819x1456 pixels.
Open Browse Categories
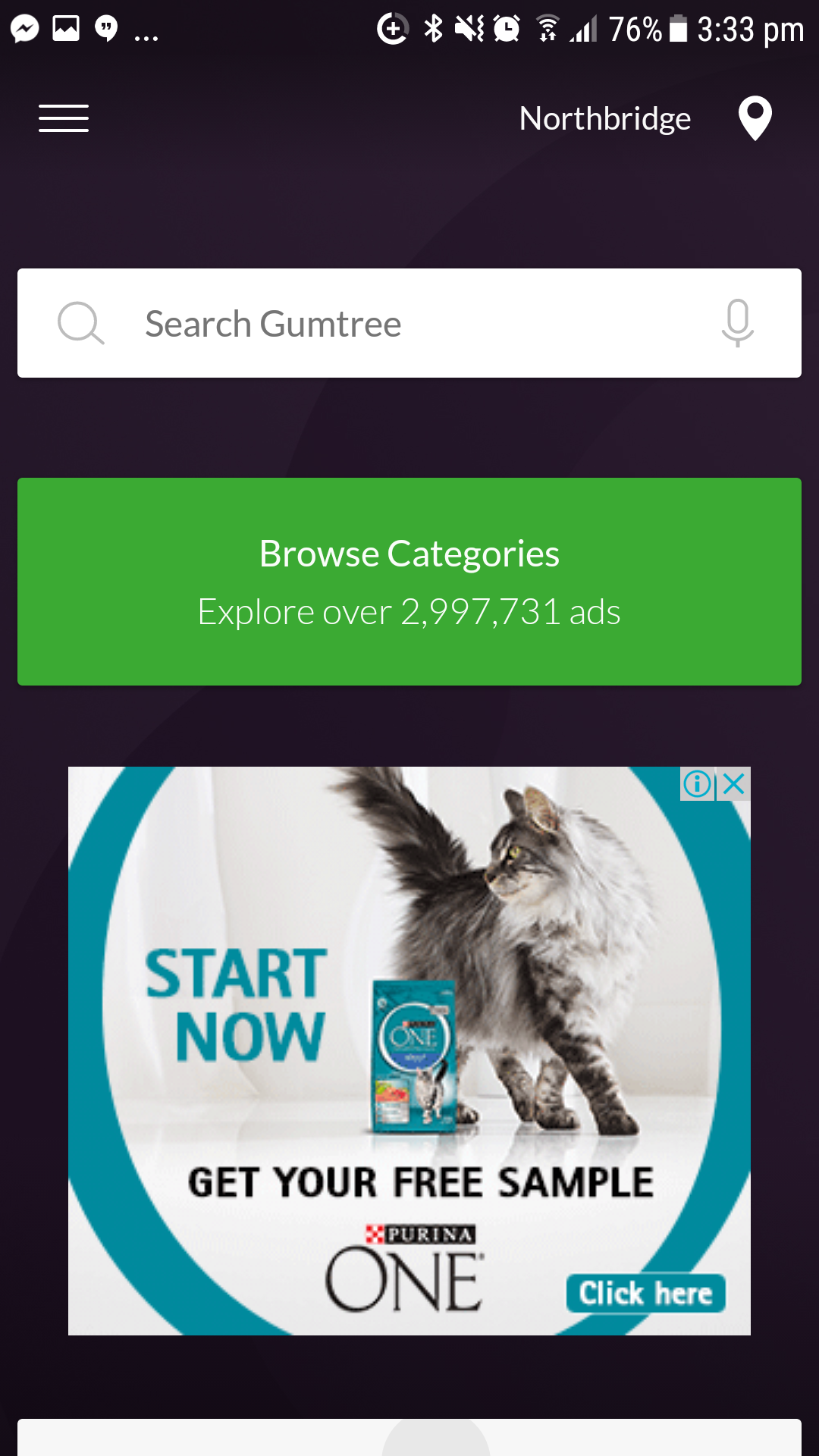click(409, 582)
